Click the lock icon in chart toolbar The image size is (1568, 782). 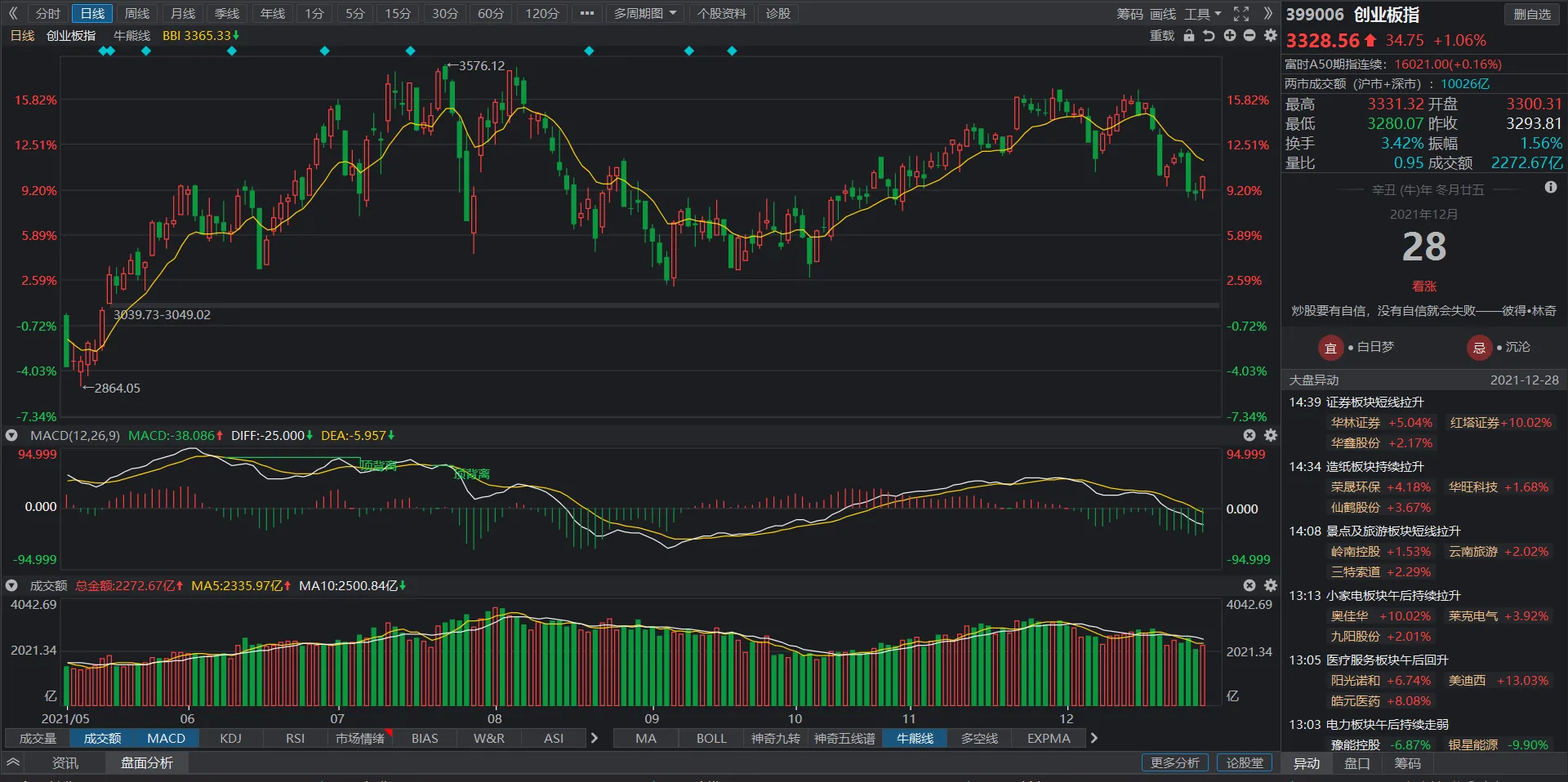tap(1189, 36)
